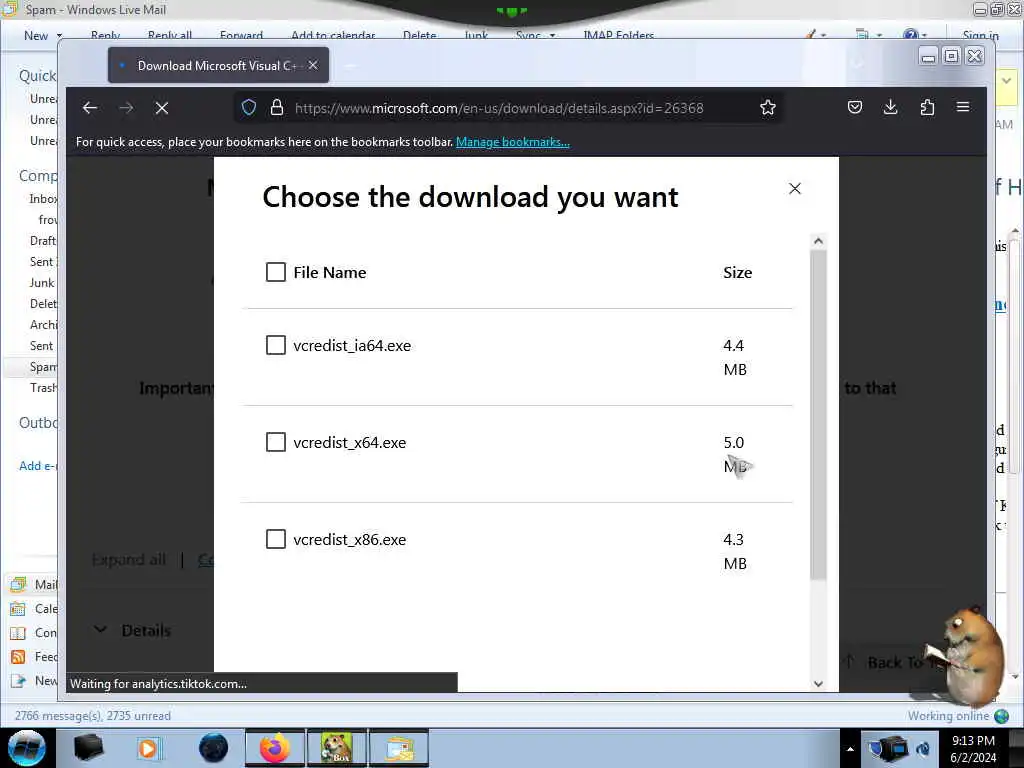Screen dimensions: 1024x768
Task: Open the Firefox taskbar icon
Action: pyautogui.click(x=274, y=748)
